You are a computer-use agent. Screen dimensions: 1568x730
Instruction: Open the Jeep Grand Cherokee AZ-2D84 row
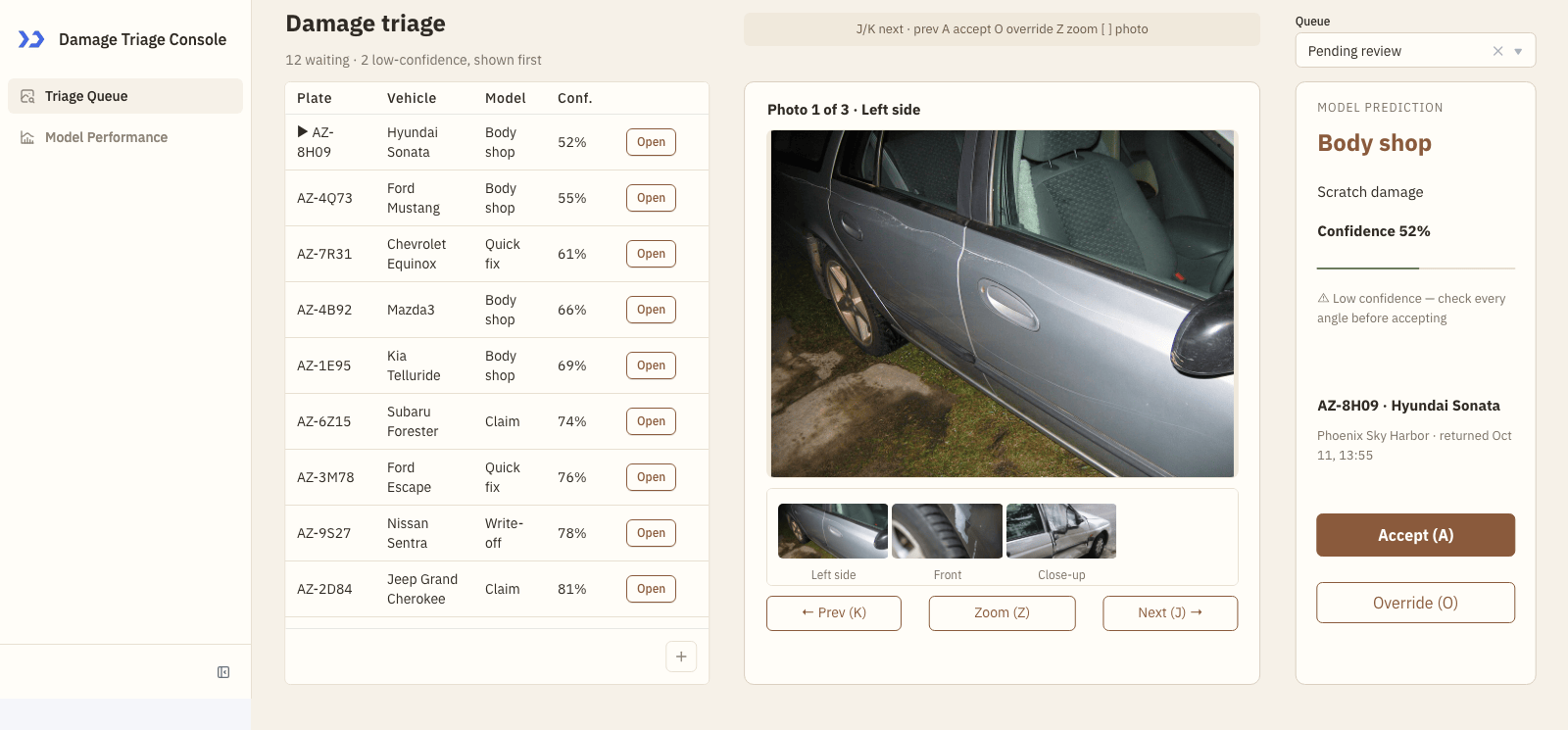(x=651, y=589)
